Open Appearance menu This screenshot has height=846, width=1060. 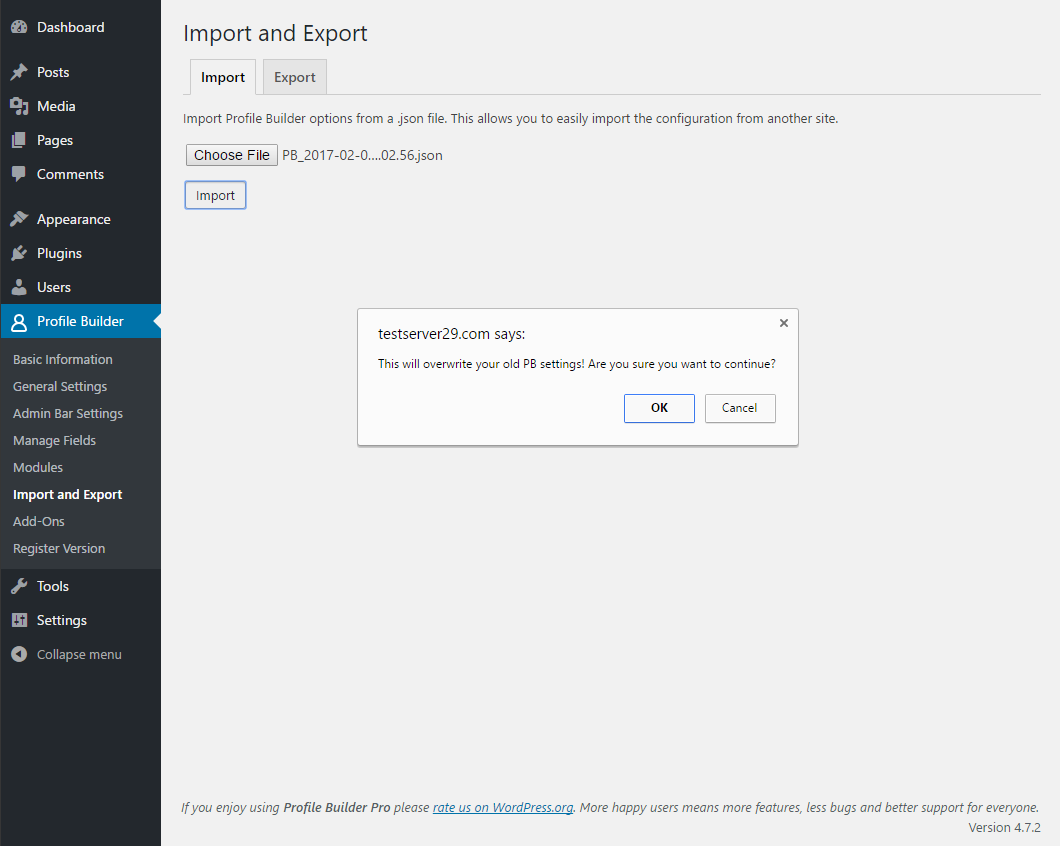tap(74, 219)
